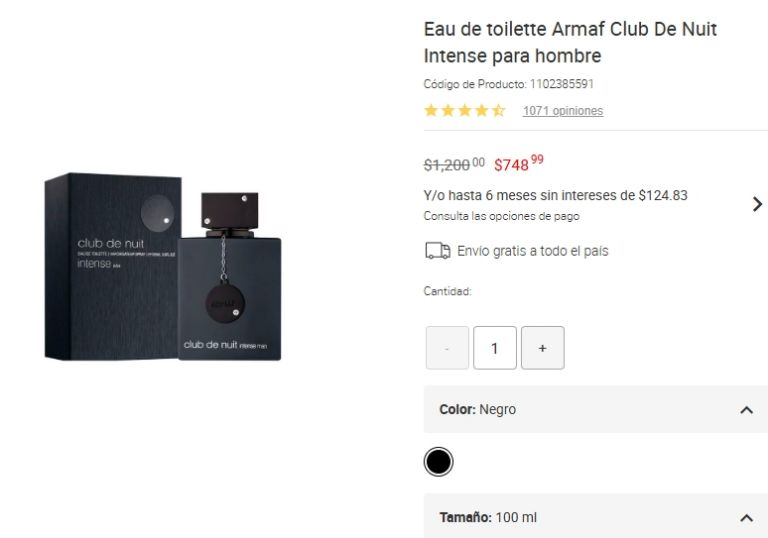The image size is (768, 538).
Task: Click the first rating star
Action: point(431,110)
